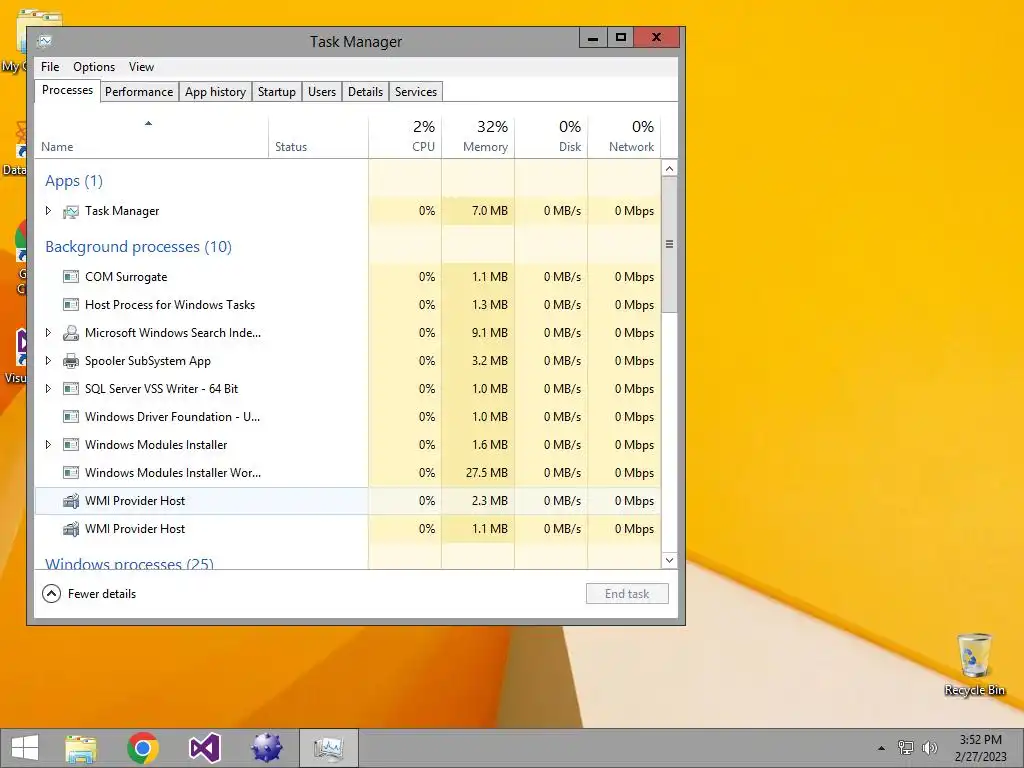Image resolution: width=1024 pixels, height=768 pixels.
Task: Click the clock showing 3:52 PM
Action: [x=980, y=740]
